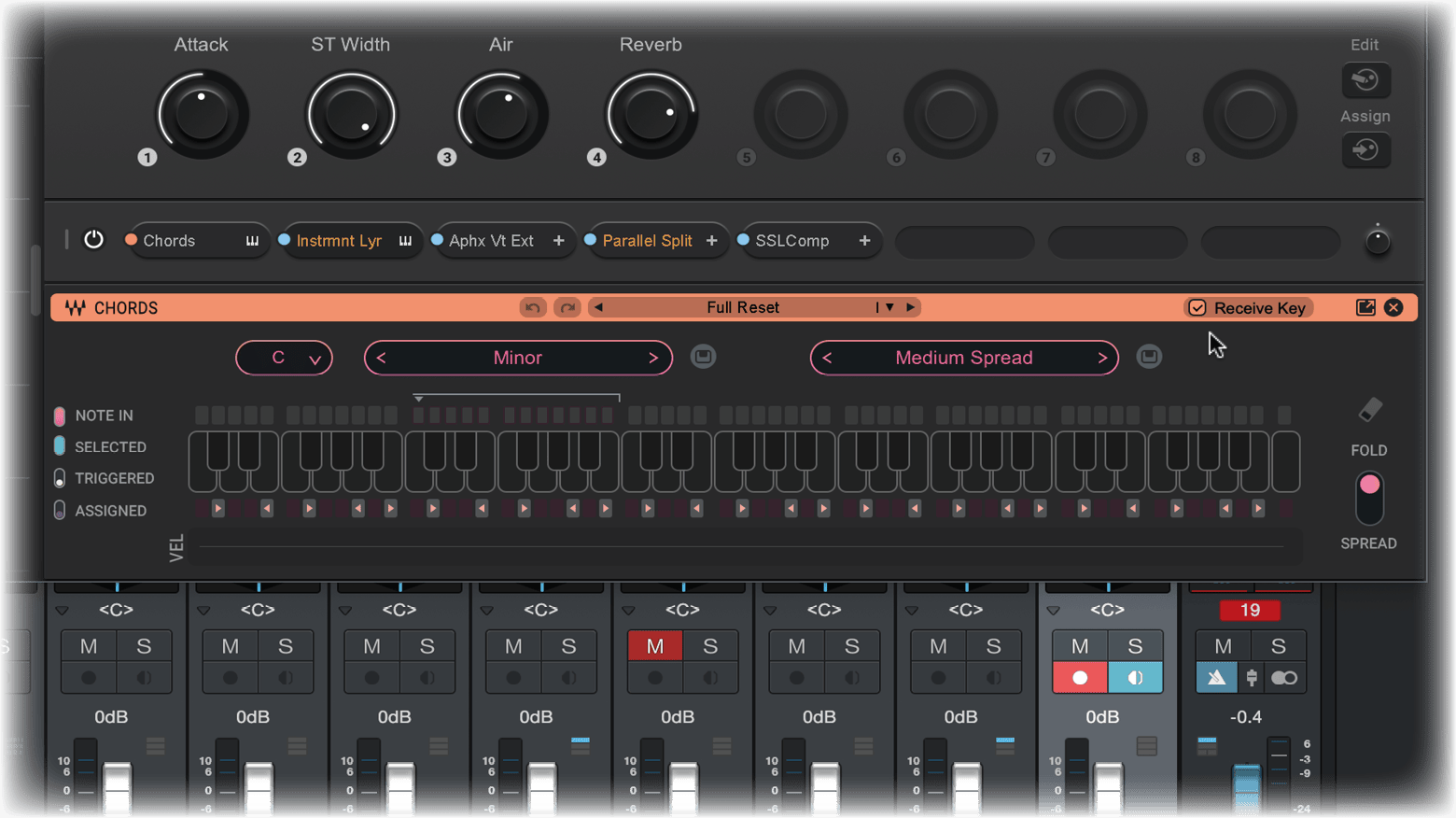Click the Air macro knob
Image resolution: width=1456 pixels, height=818 pixels.
[x=501, y=115]
